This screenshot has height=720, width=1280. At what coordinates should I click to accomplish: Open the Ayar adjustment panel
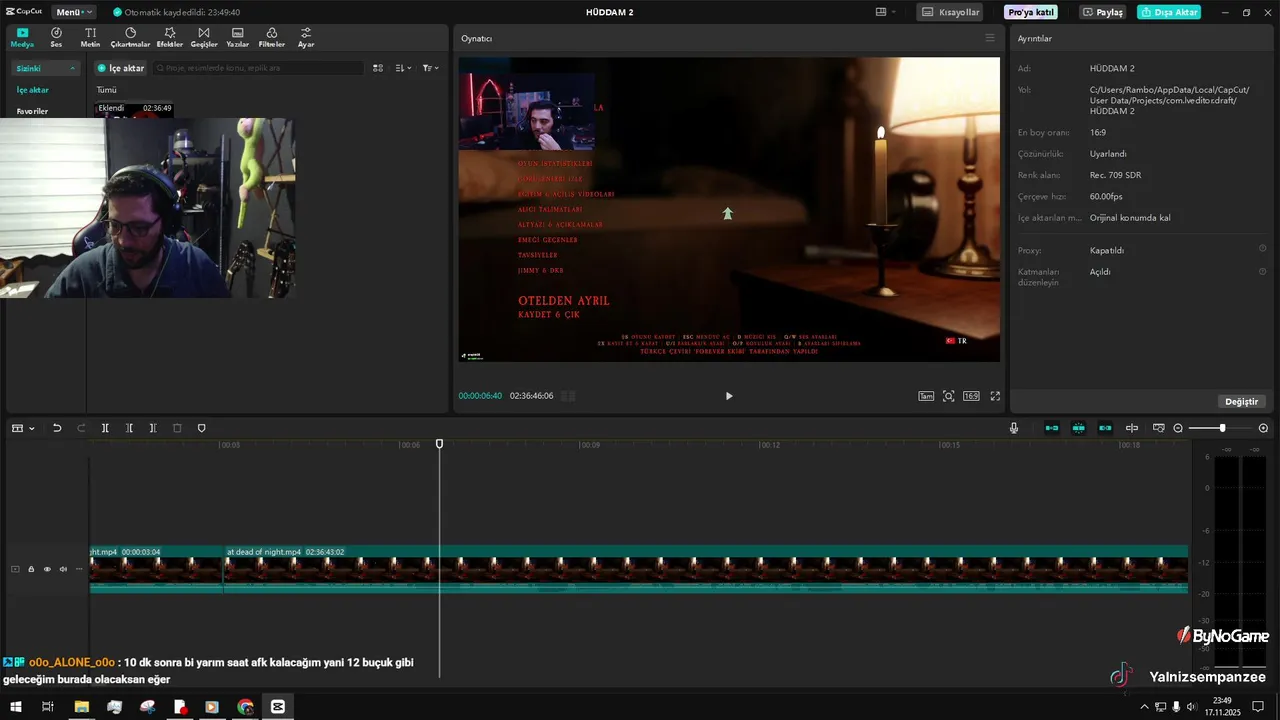point(306,38)
